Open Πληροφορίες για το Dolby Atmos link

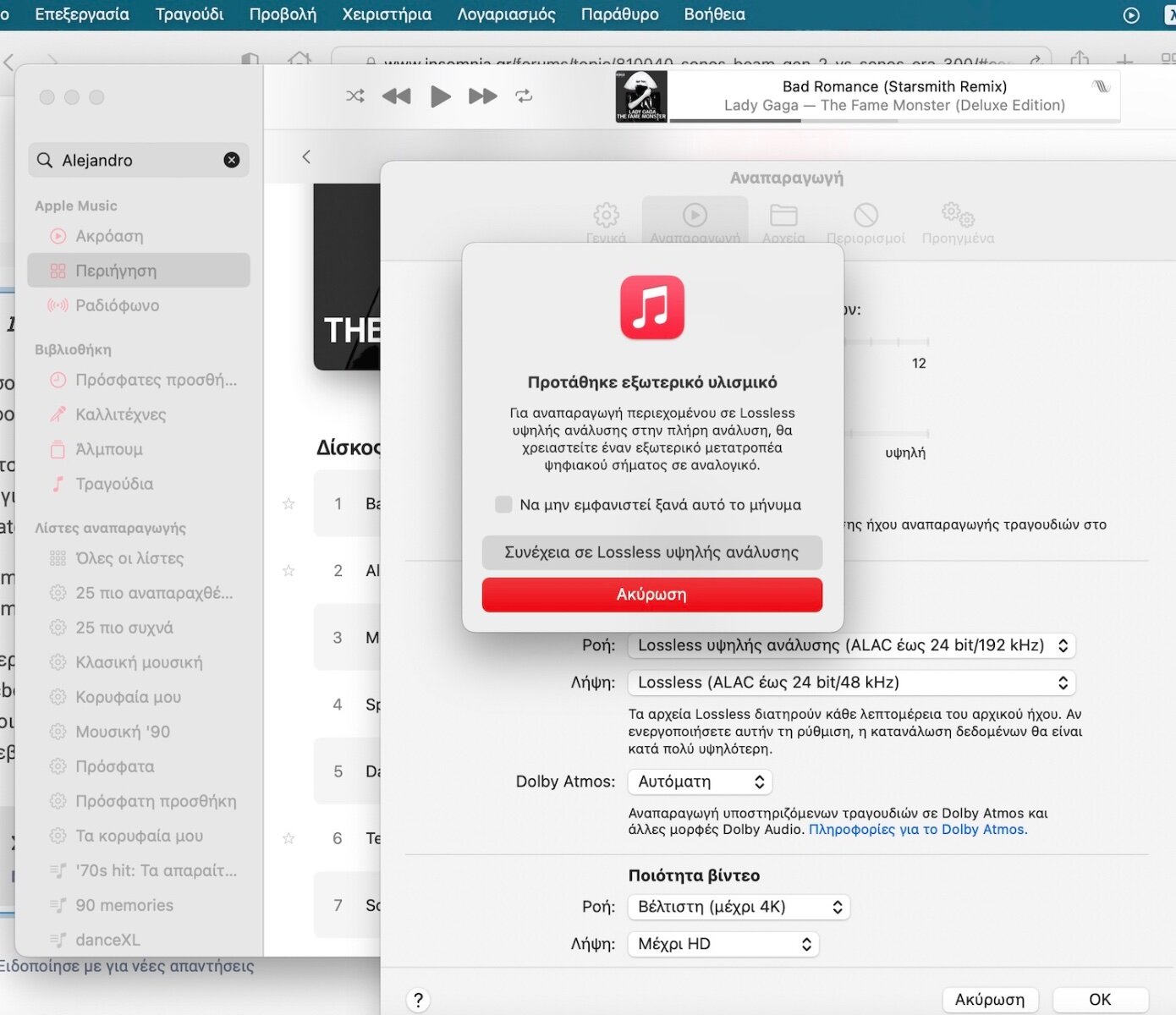click(918, 830)
